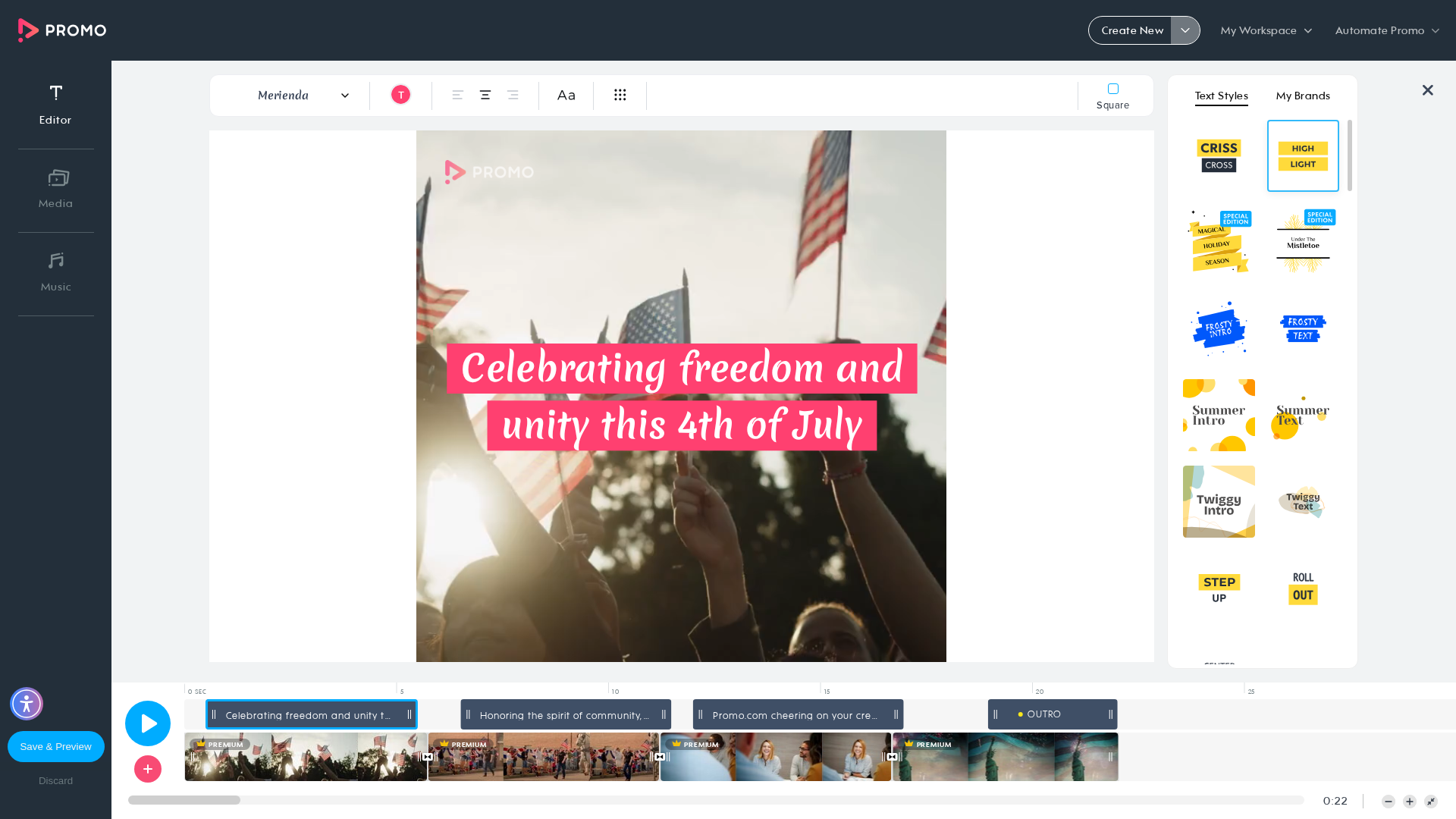Open the Music sidebar panel
This screenshot has width=1456, height=819.
pyautogui.click(x=55, y=272)
